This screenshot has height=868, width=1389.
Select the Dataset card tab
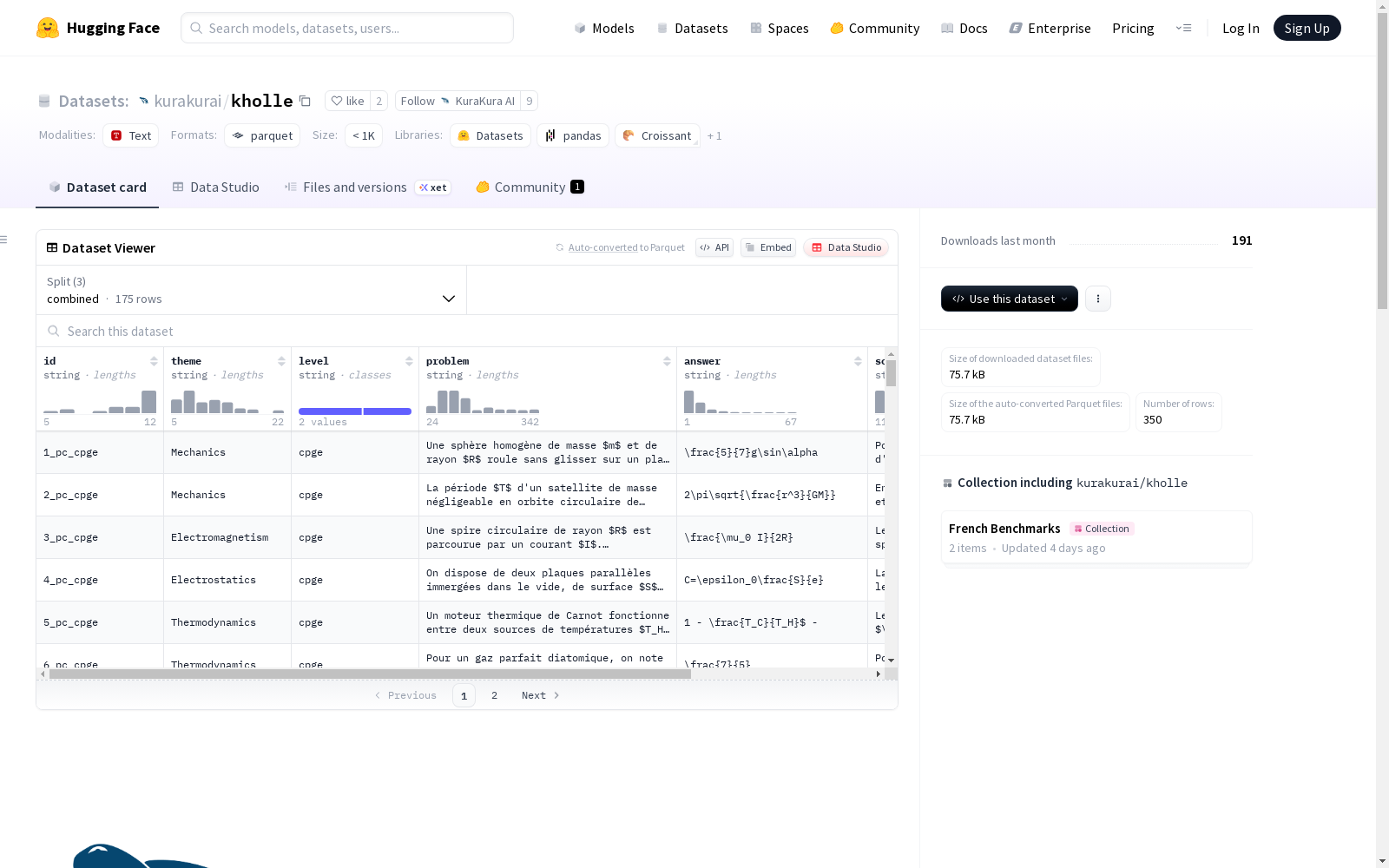[97, 187]
